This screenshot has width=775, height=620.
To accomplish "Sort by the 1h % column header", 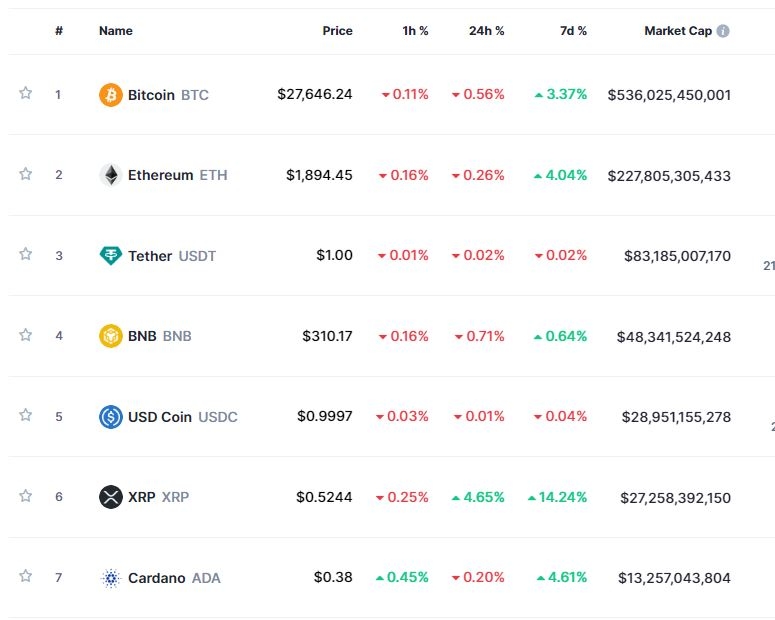I will click(x=415, y=31).
